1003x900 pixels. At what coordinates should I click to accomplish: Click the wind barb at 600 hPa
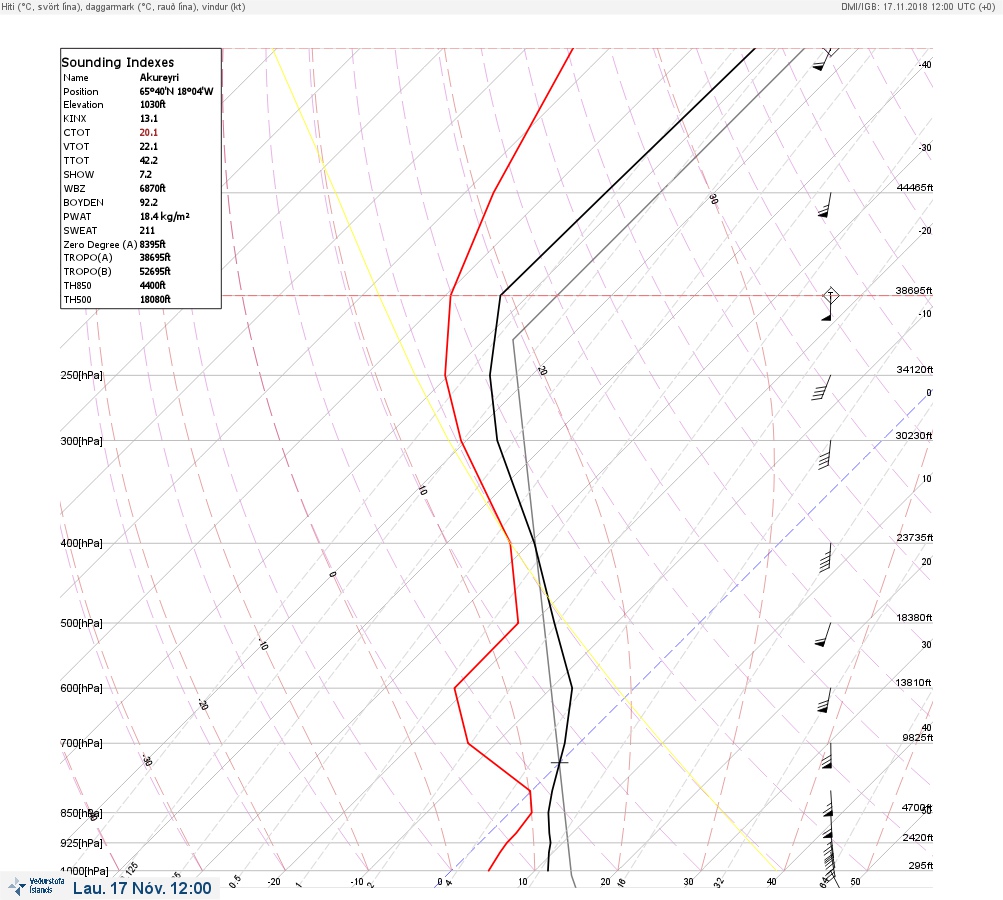(825, 700)
